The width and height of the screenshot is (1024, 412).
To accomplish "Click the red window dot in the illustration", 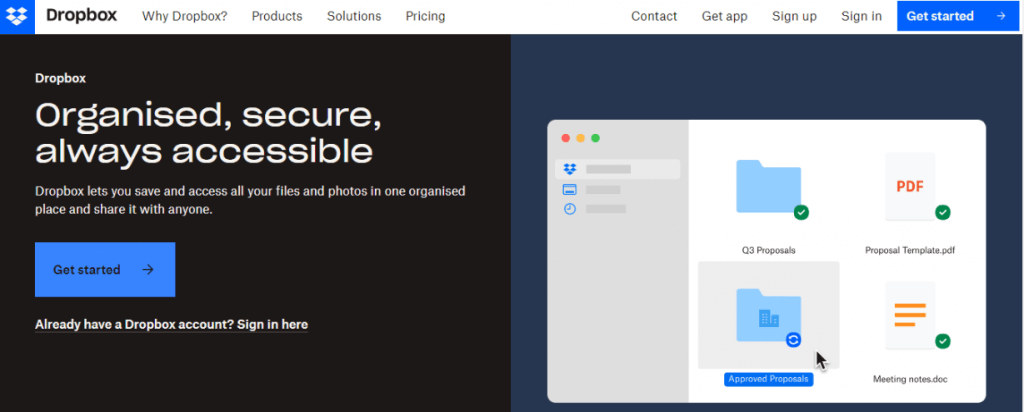I will coord(566,138).
